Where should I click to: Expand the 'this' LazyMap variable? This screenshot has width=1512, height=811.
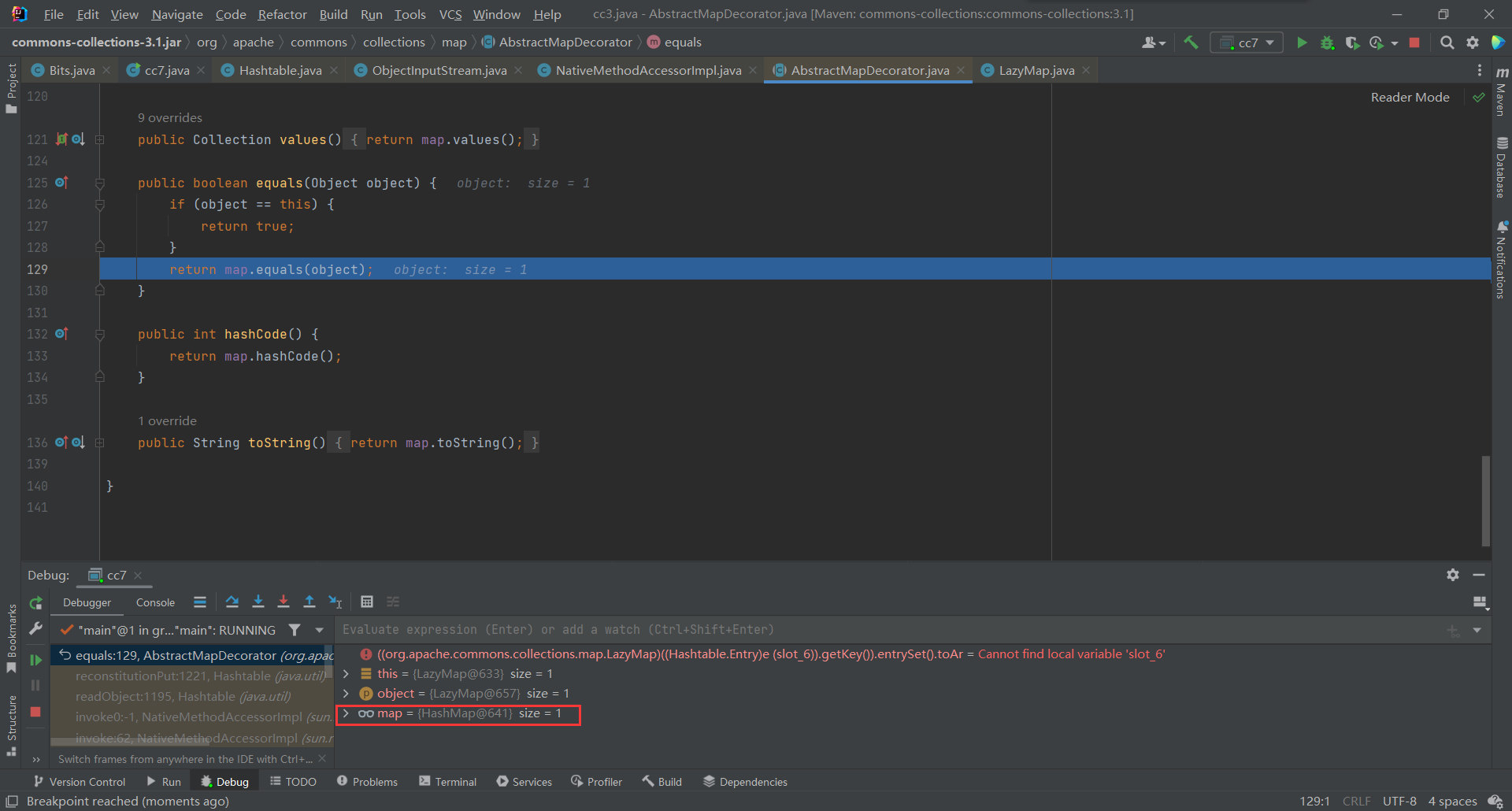[x=346, y=674]
